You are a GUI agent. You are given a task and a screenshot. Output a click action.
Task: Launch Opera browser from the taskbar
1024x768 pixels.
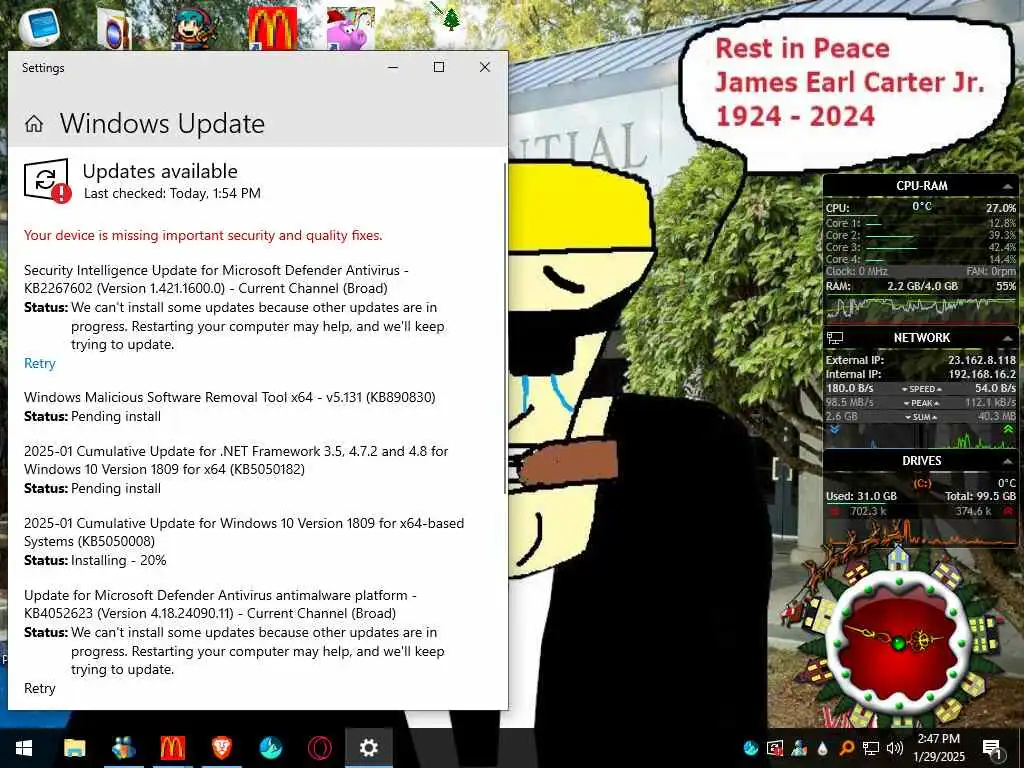tap(319, 748)
